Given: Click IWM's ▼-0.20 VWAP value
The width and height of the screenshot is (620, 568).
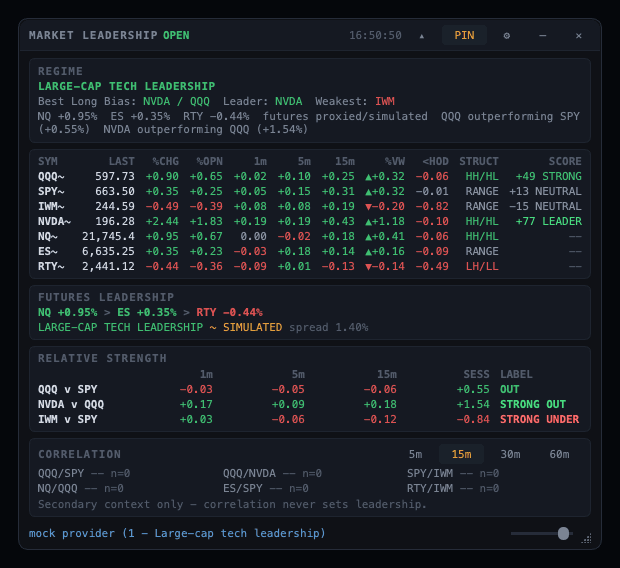Looking at the screenshot, I should point(385,206).
